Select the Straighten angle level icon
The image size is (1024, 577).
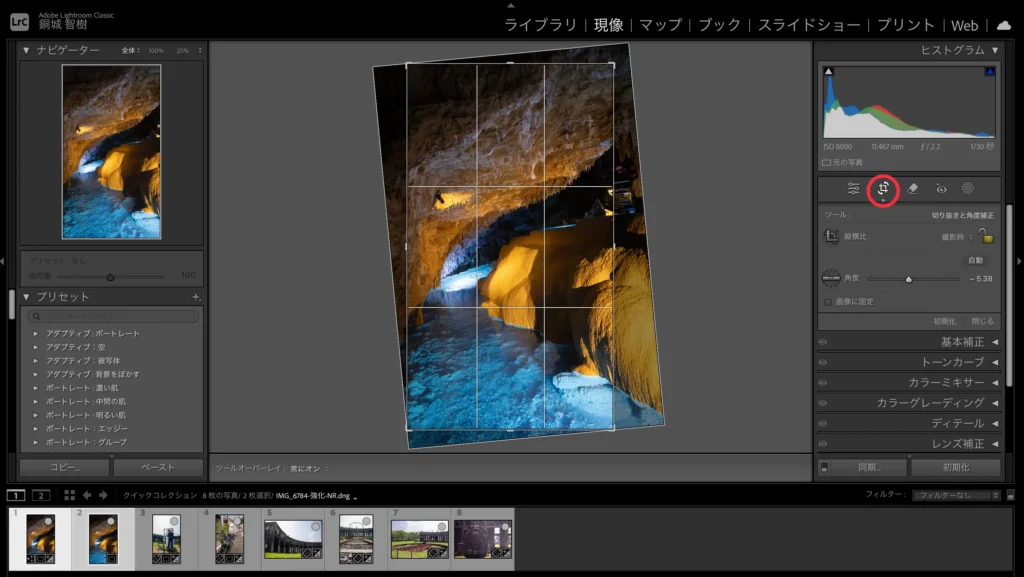pyautogui.click(x=830, y=278)
